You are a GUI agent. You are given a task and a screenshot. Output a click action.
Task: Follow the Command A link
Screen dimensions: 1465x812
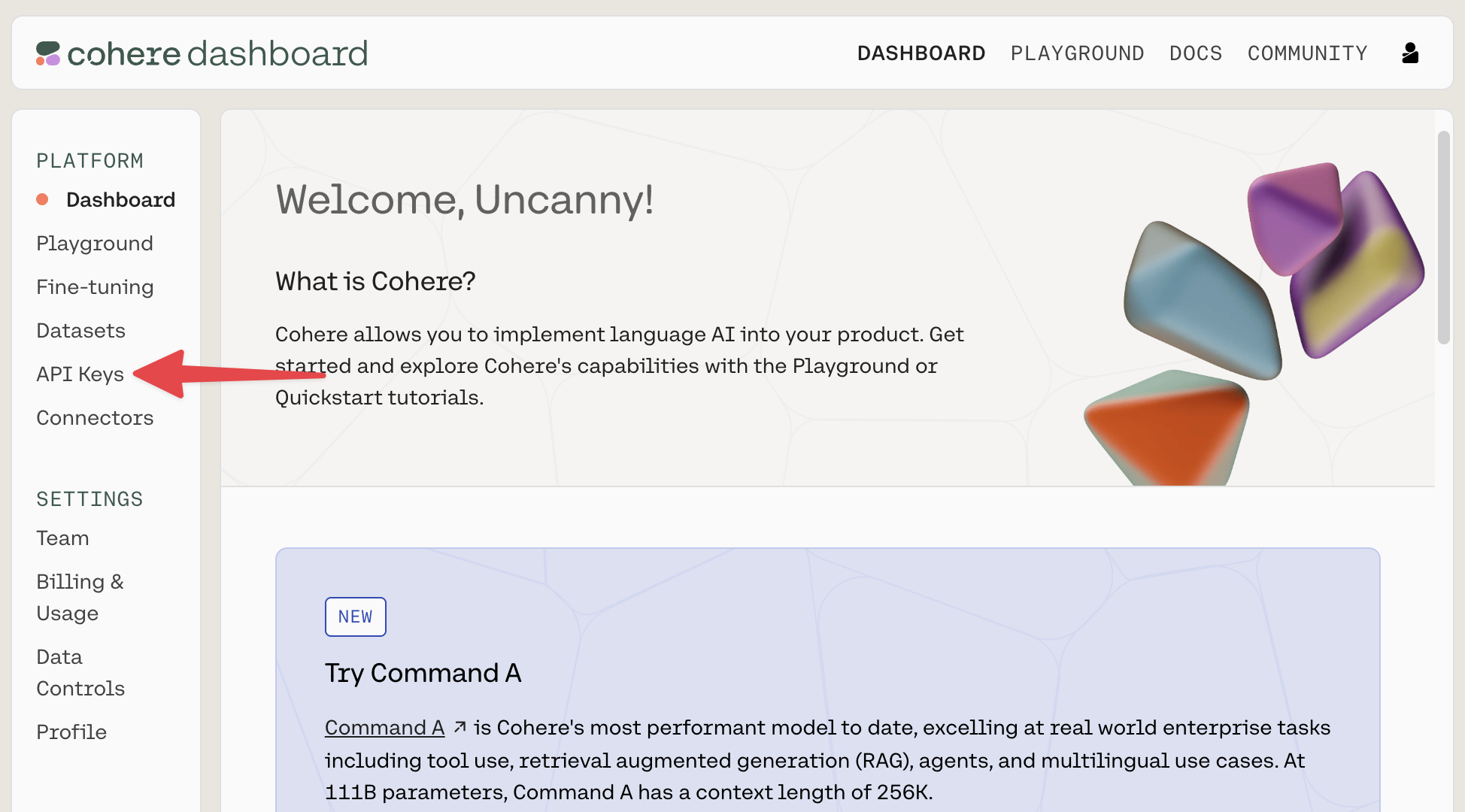pyautogui.click(x=384, y=727)
